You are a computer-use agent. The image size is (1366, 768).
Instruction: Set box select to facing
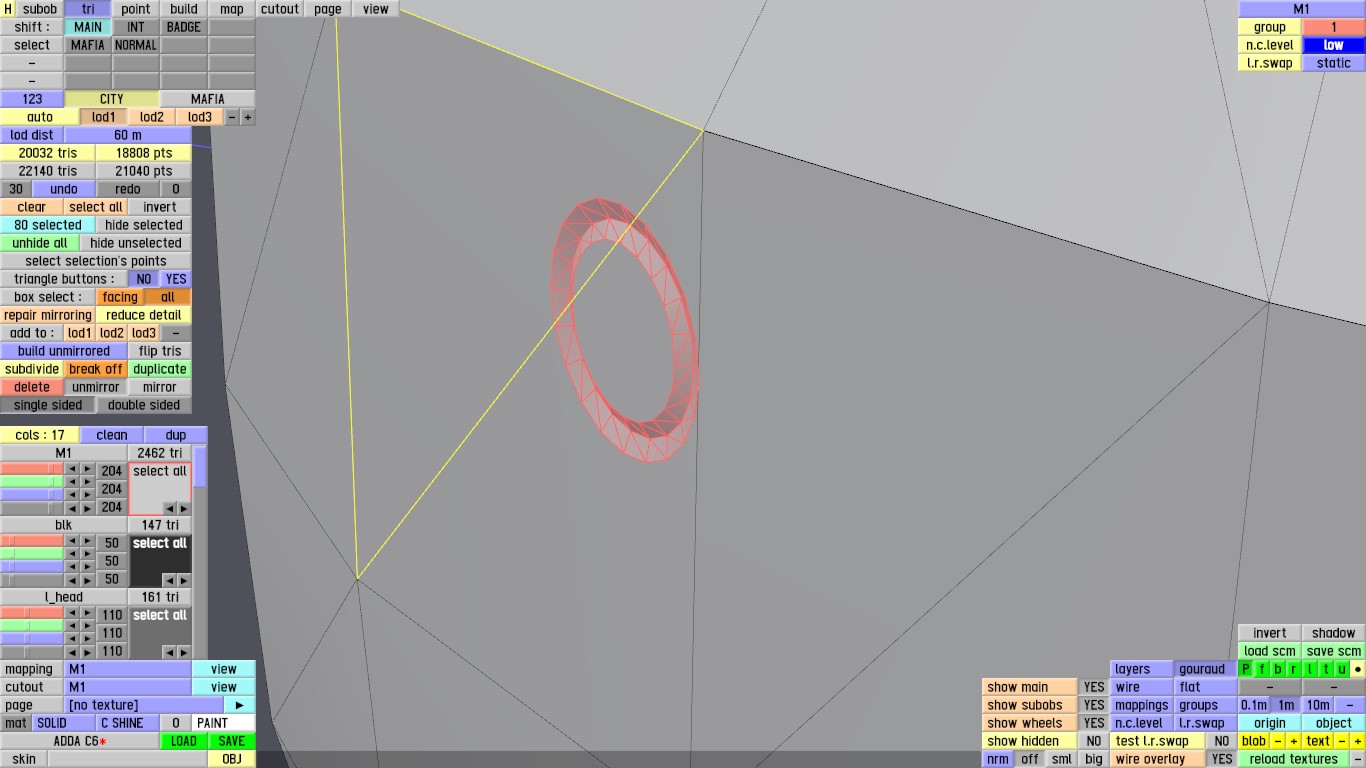pyautogui.click(x=120, y=297)
